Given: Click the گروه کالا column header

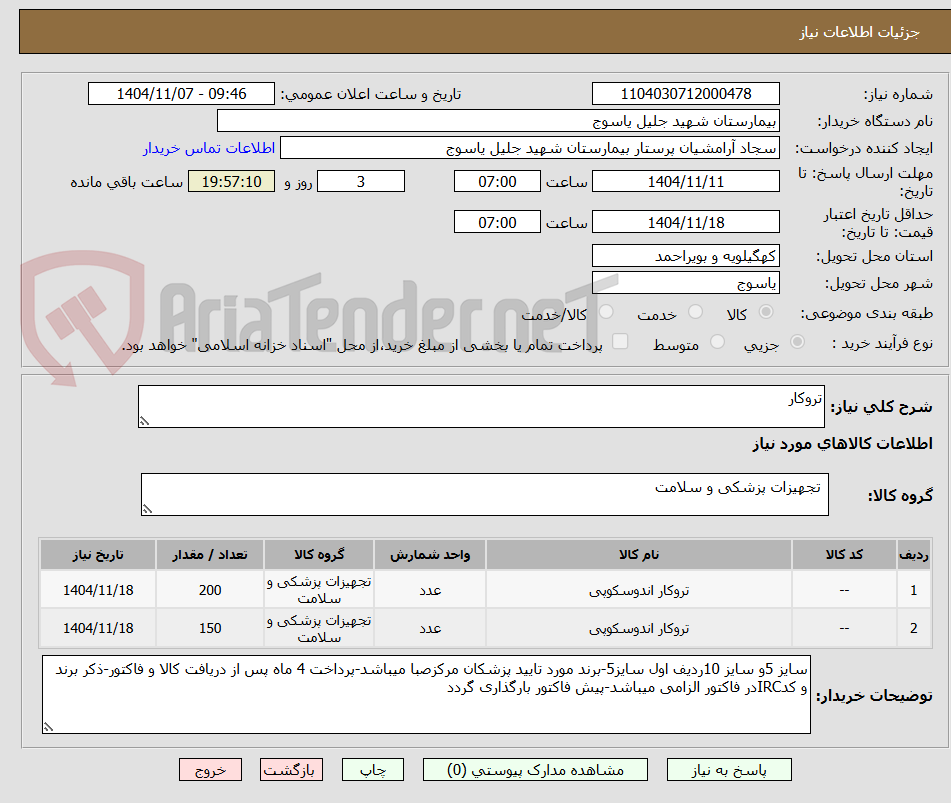Looking at the screenshot, I should (x=319, y=554).
